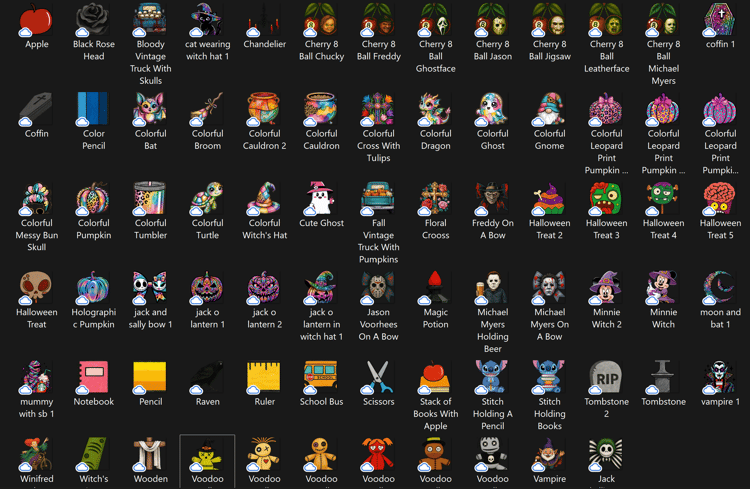The width and height of the screenshot is (750, 489).
Task: Select Michael Myers Holding Beer
Action: click(492, 288)
